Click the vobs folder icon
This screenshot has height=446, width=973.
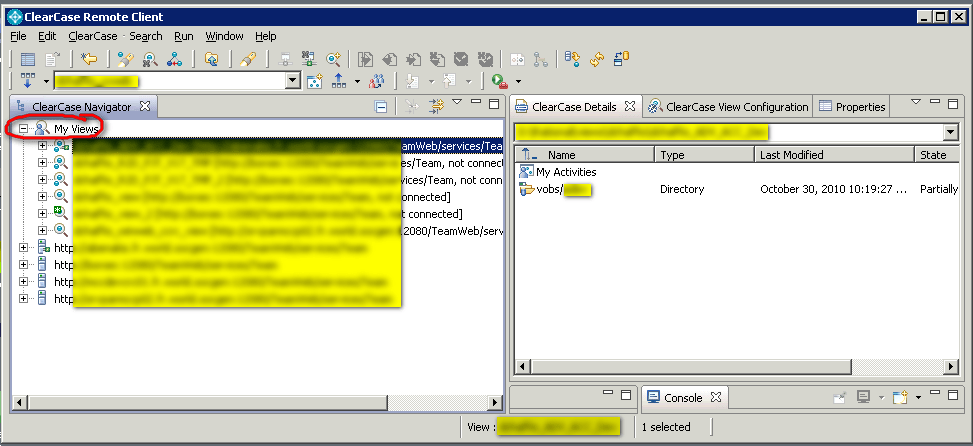click(526, 189)
